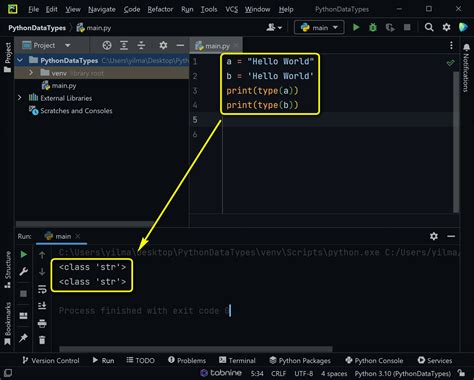This screenshot has height=380, width=474.
Task: Open Search Everywhere magnifier icon
Action: pos(429,27)
